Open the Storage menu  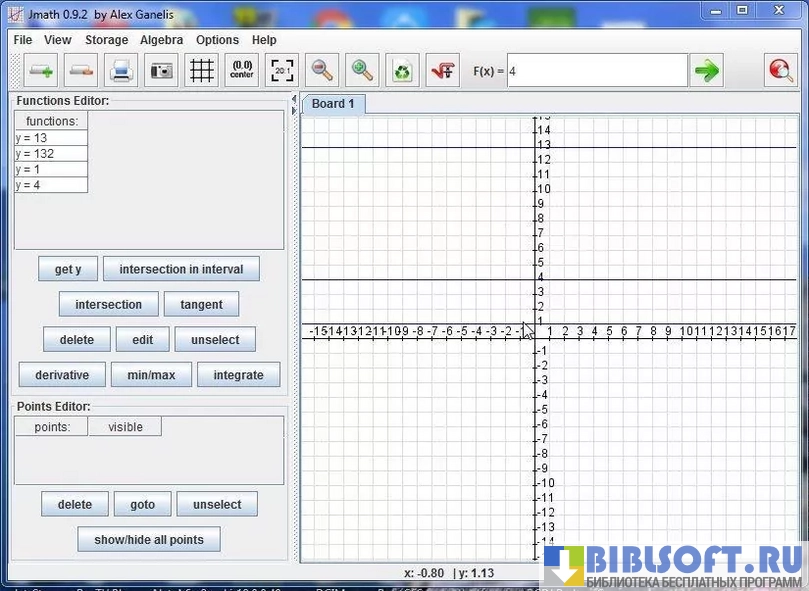tap(106, 40)
